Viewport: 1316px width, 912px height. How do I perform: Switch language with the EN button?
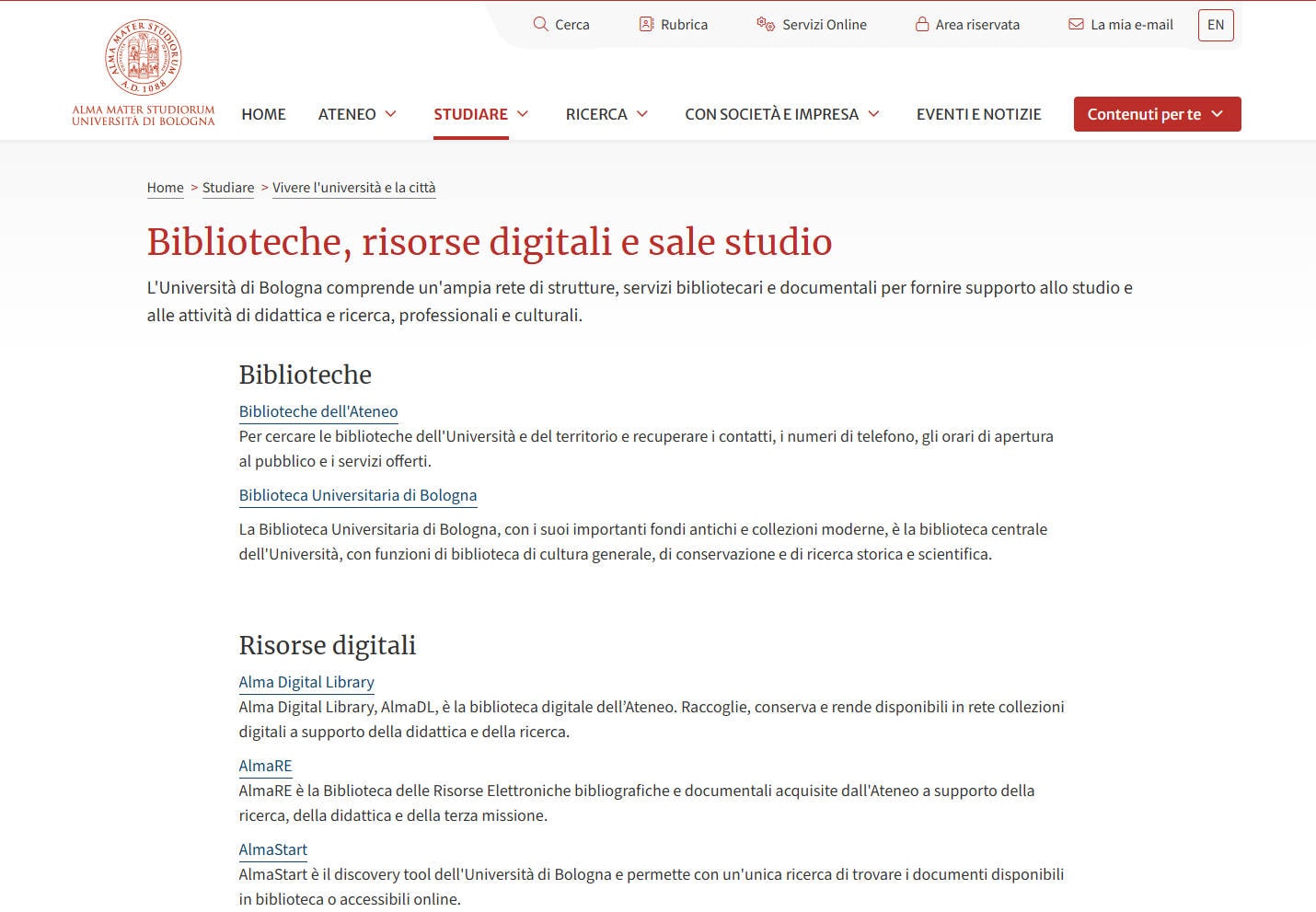(1216, 25)
